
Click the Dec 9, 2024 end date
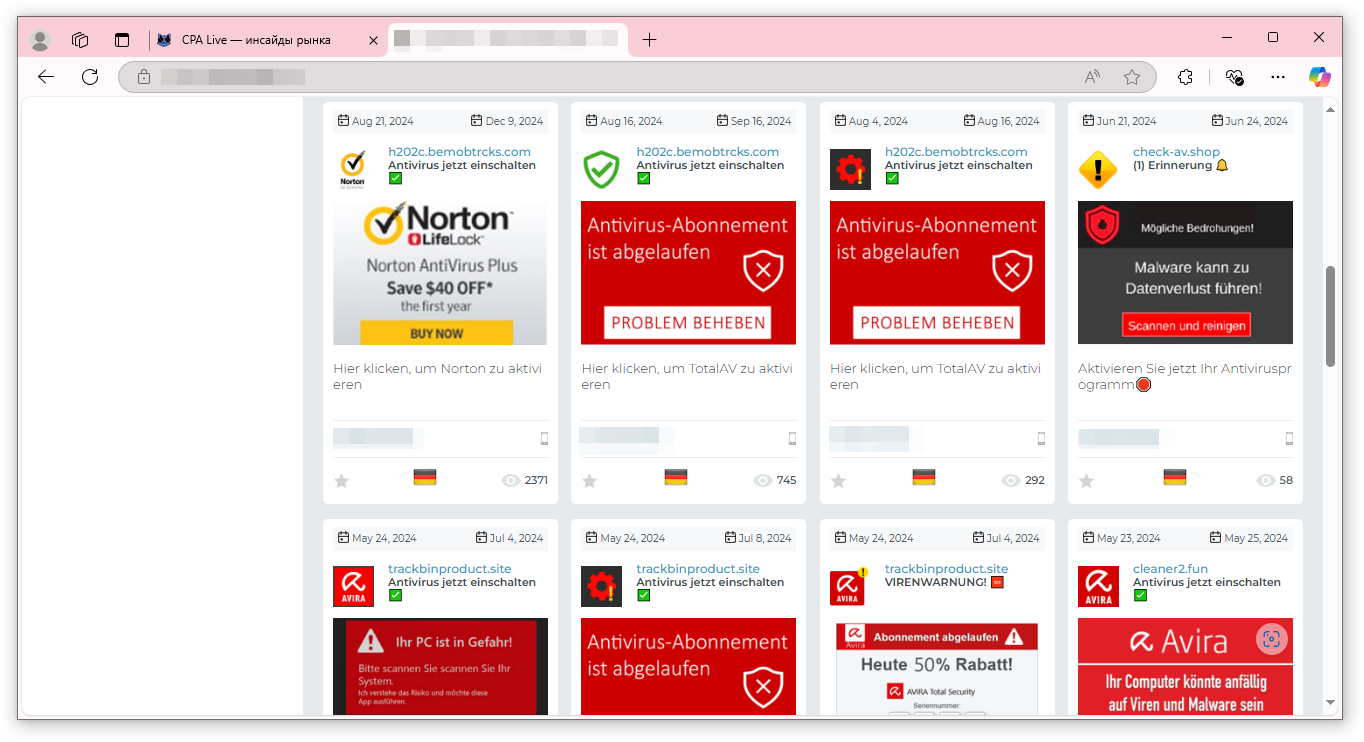coord(507,121)
